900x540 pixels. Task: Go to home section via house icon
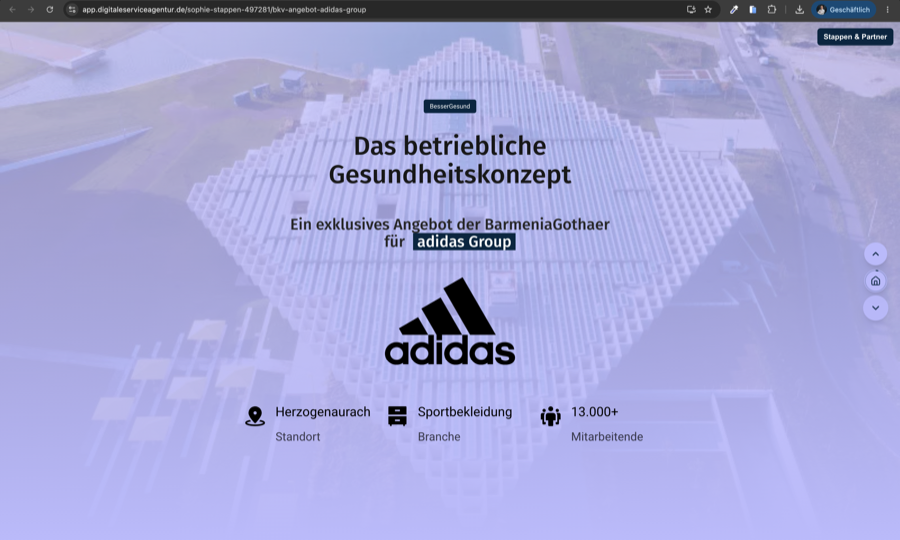[x=875, y=281]
